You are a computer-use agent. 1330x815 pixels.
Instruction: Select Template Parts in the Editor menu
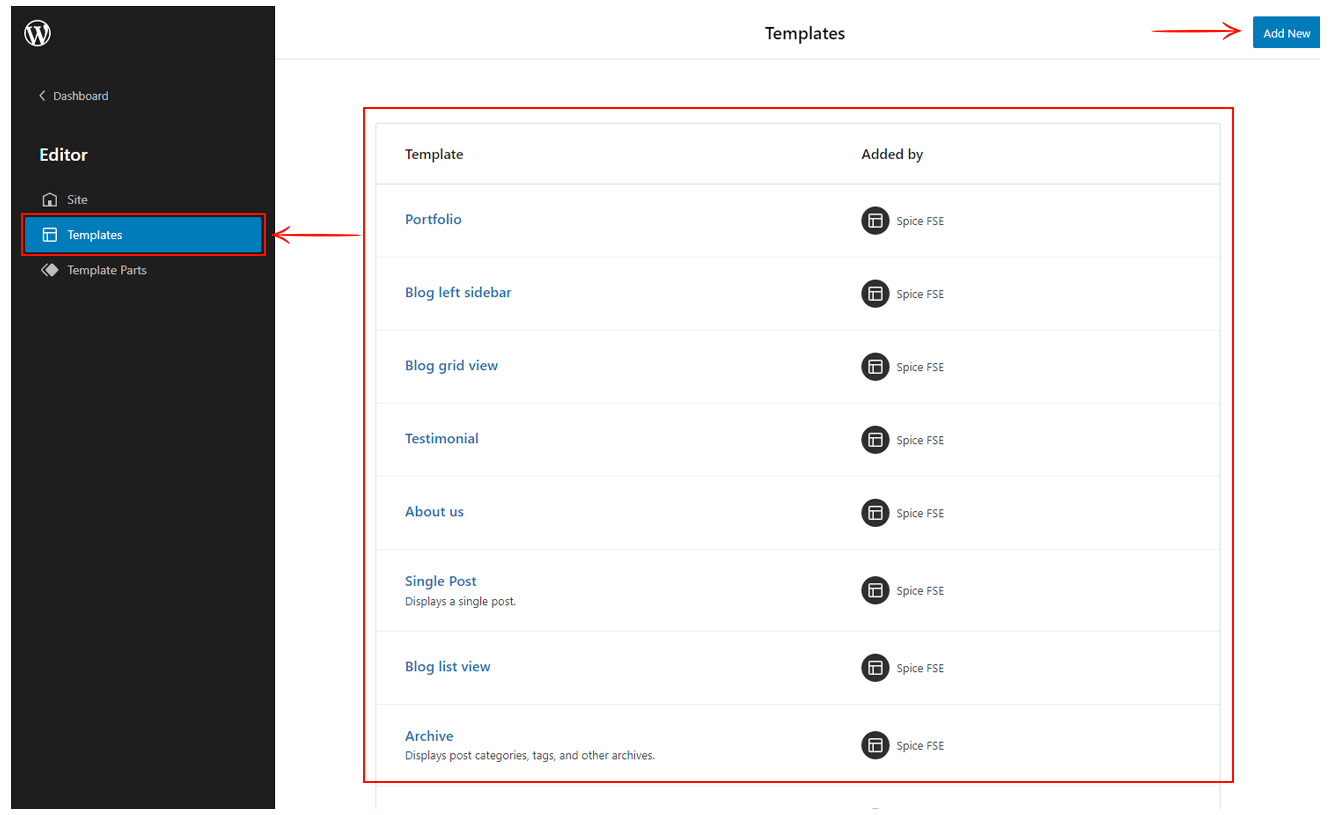click(106, 270)
